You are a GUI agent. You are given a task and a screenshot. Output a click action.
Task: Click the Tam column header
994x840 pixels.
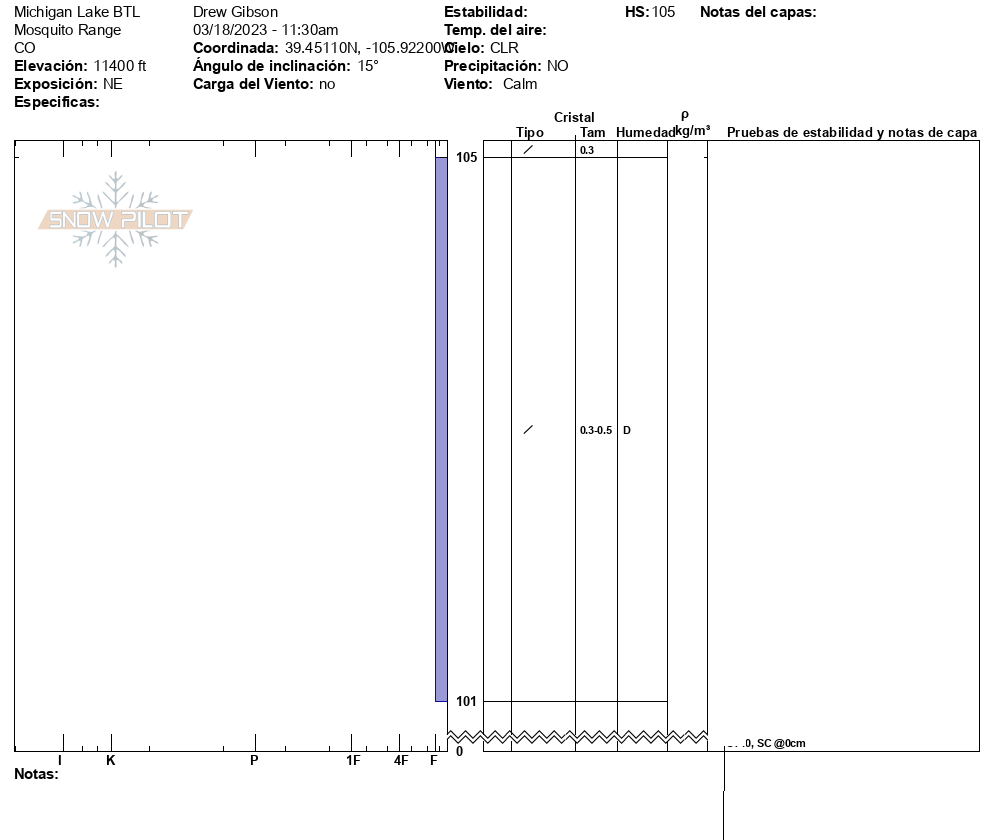593,132
